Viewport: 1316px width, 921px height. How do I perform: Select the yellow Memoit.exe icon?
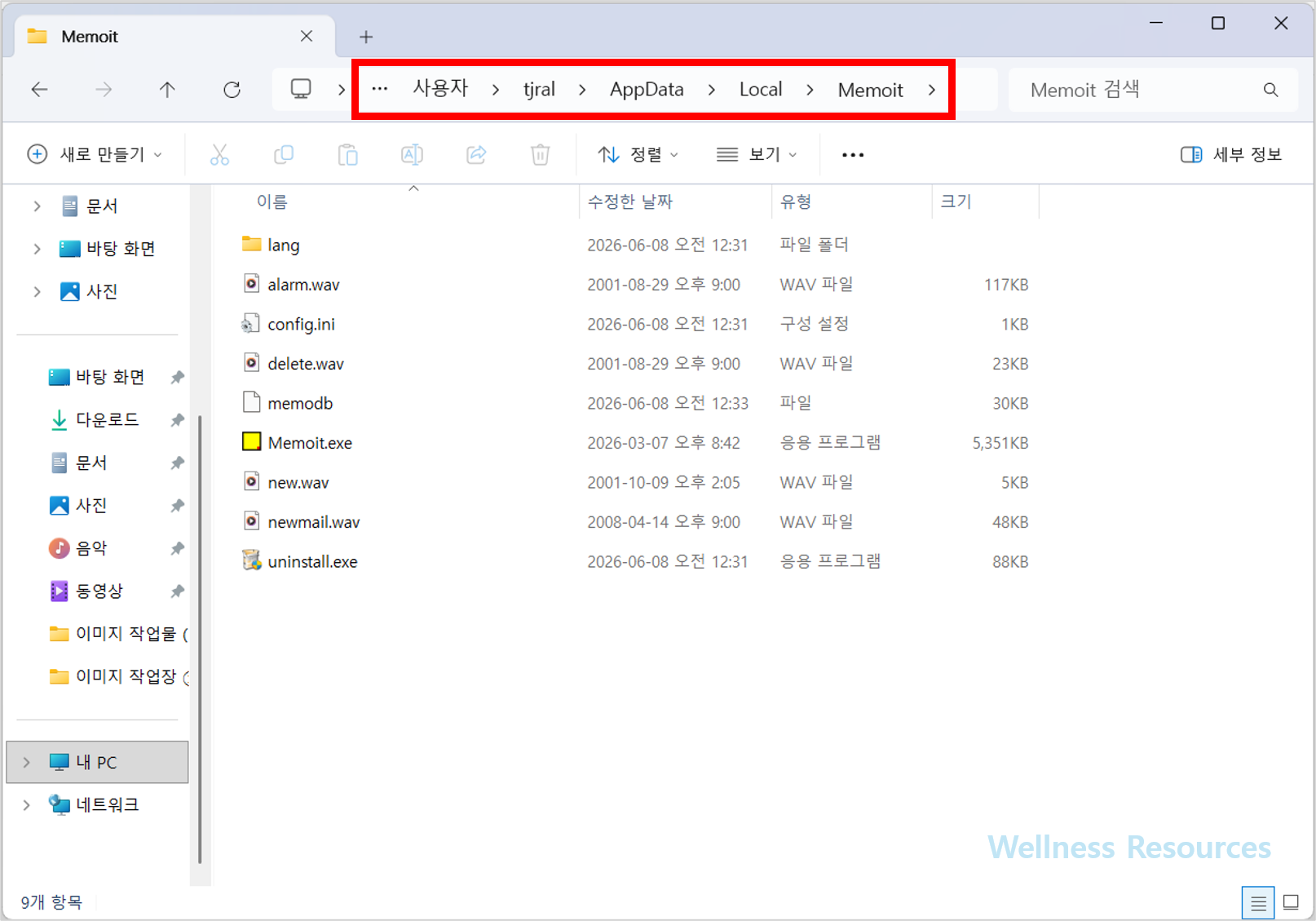pyautogui.click(x=252, y=442)
